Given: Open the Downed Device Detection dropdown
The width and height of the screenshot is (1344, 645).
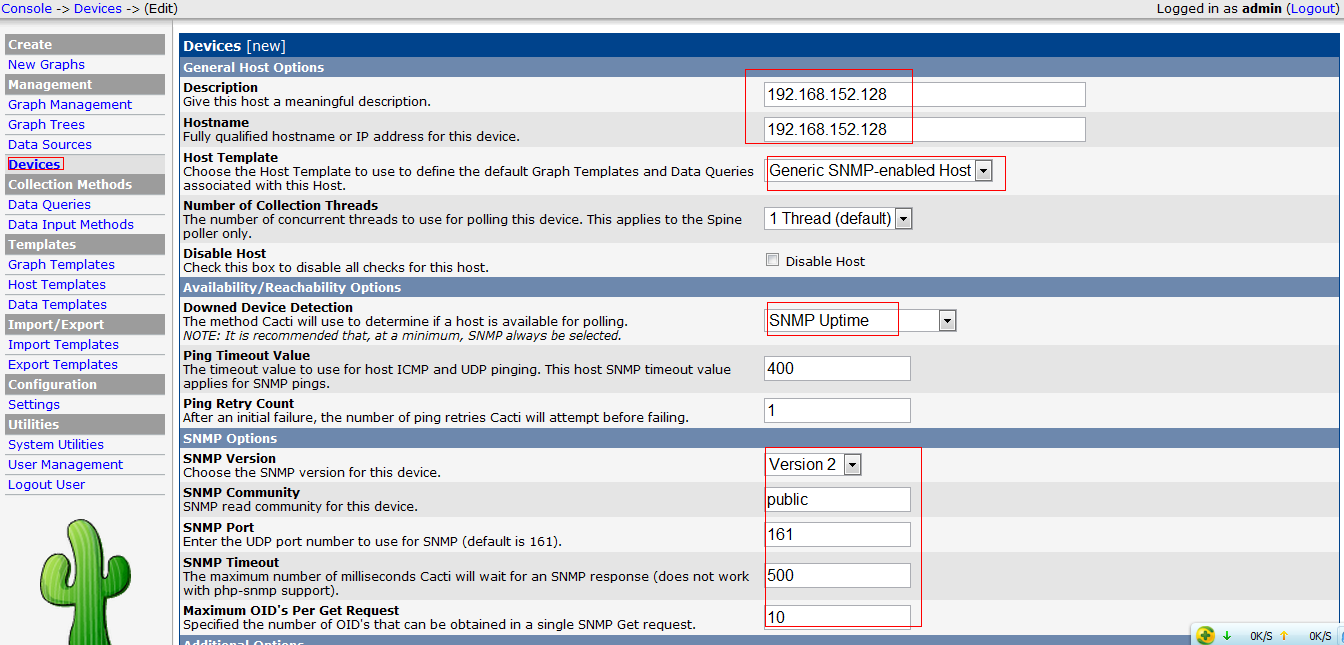Looking at the screenshot, I should click(861, 320).
